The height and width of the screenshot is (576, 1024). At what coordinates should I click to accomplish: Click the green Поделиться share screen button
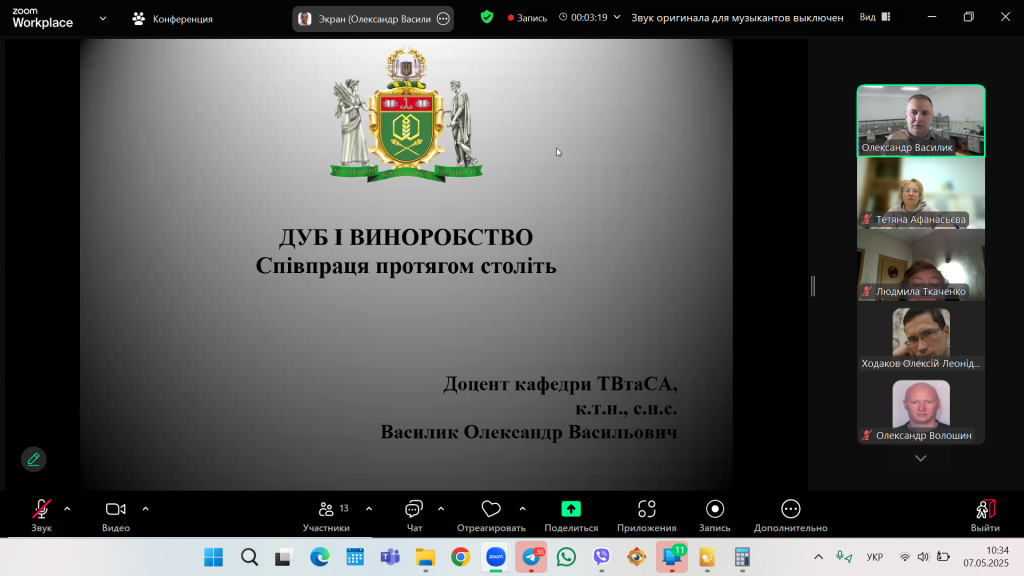[x=571, y=515]
